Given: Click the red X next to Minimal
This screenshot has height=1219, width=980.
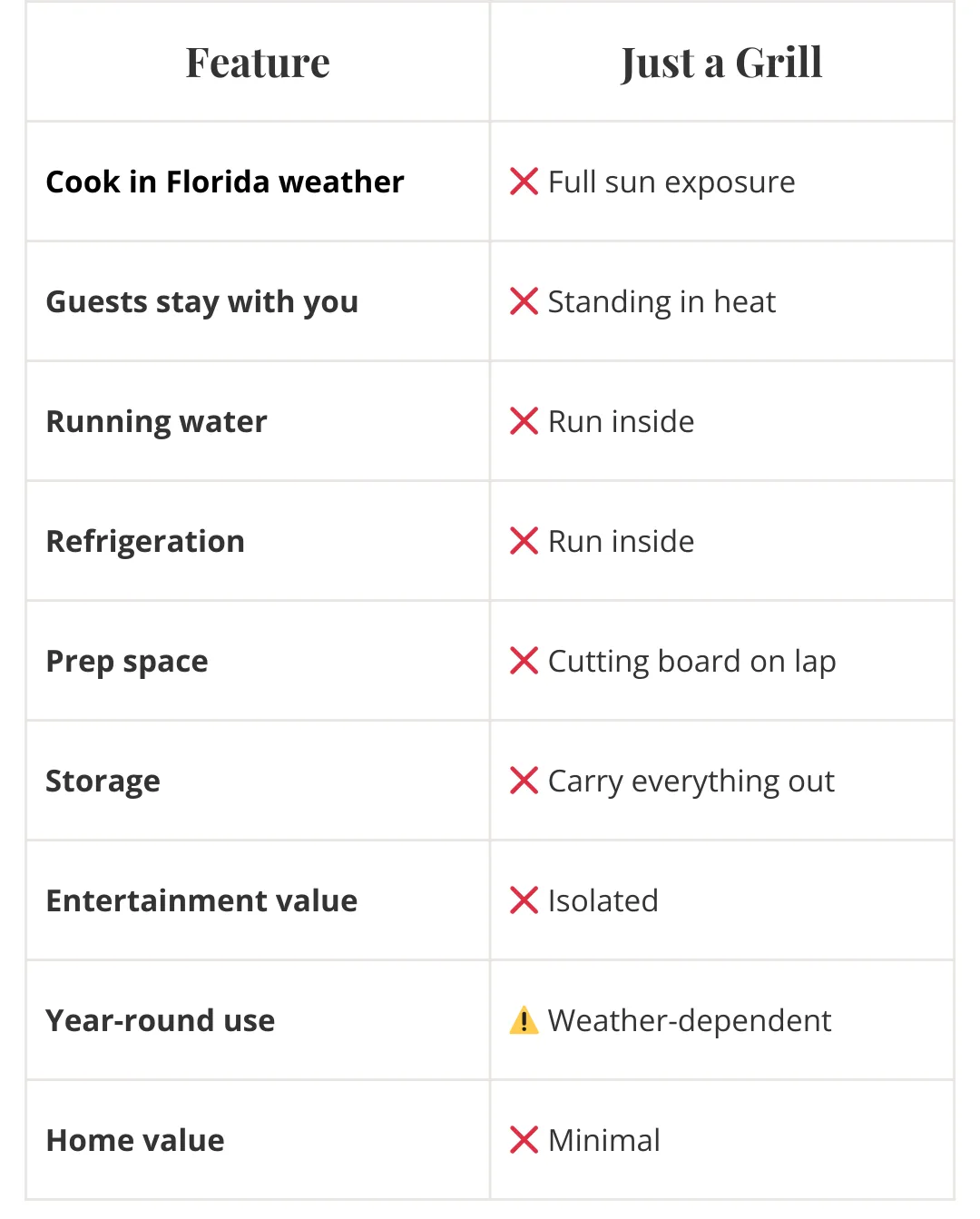Looking at the screenshot, I should (524, 1140).
